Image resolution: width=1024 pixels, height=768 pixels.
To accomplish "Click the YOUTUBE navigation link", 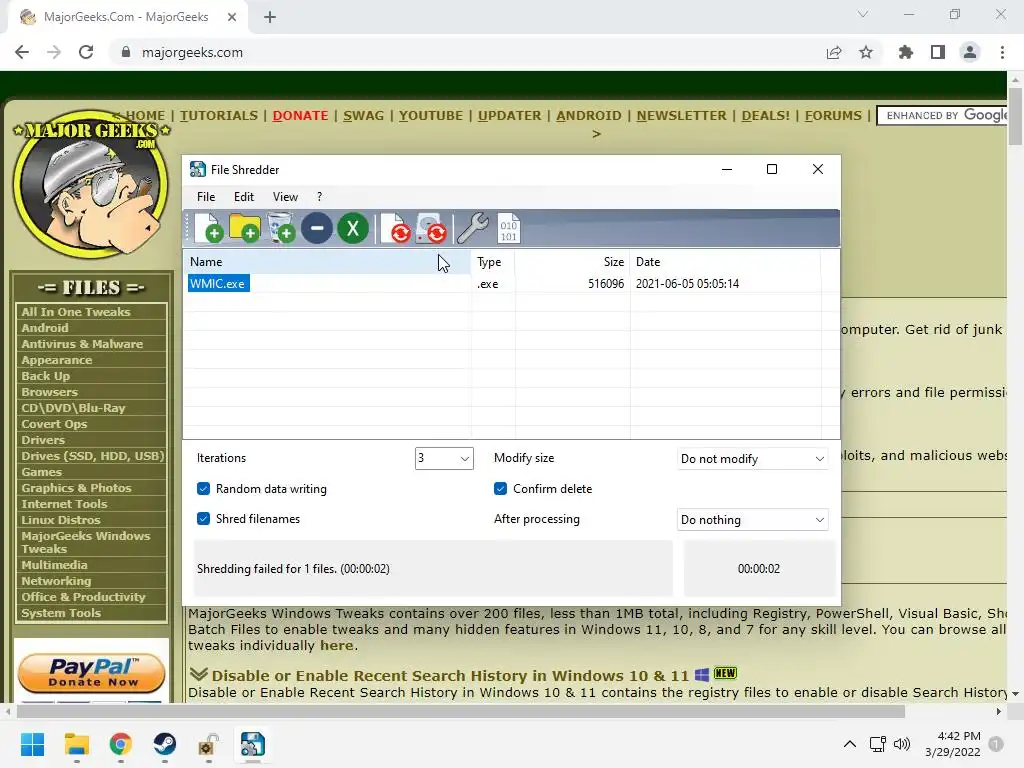I will click(x=431, y=116).
